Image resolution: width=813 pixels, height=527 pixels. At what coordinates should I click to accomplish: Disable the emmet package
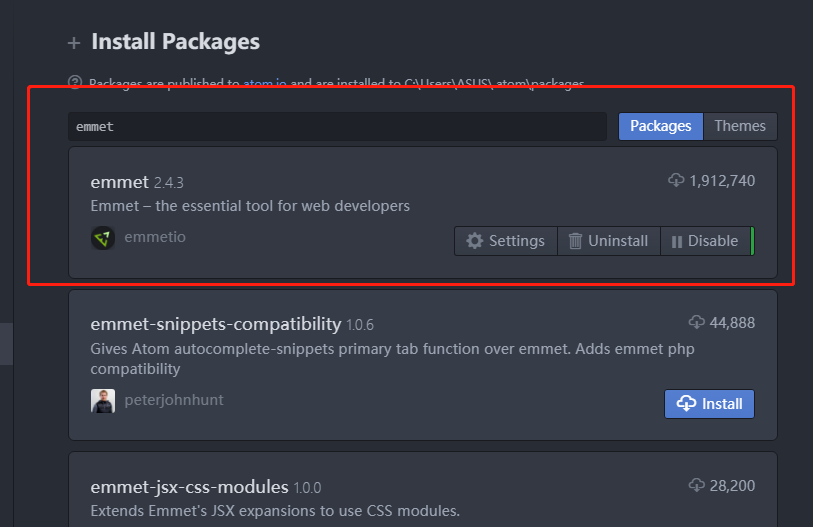tap(705, 241)
